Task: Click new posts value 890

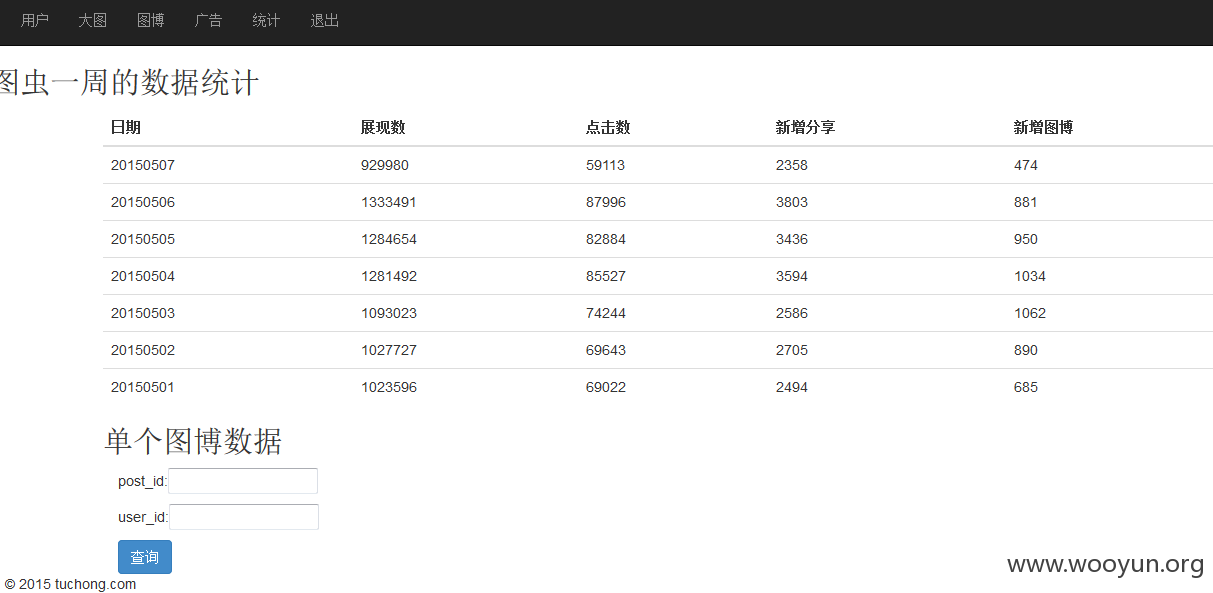Action: pos(1026,350)
